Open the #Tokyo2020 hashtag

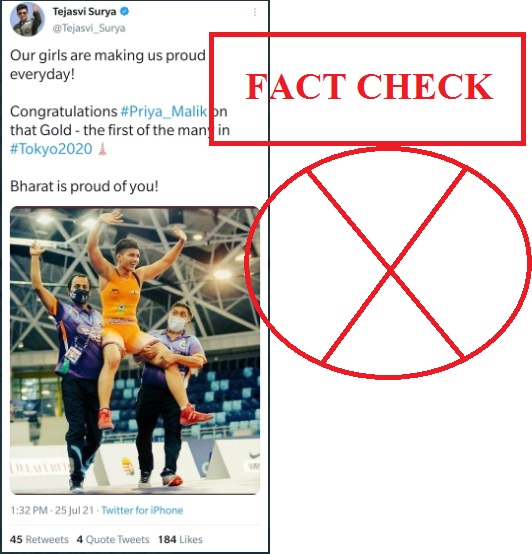click(x=51, y=149)
